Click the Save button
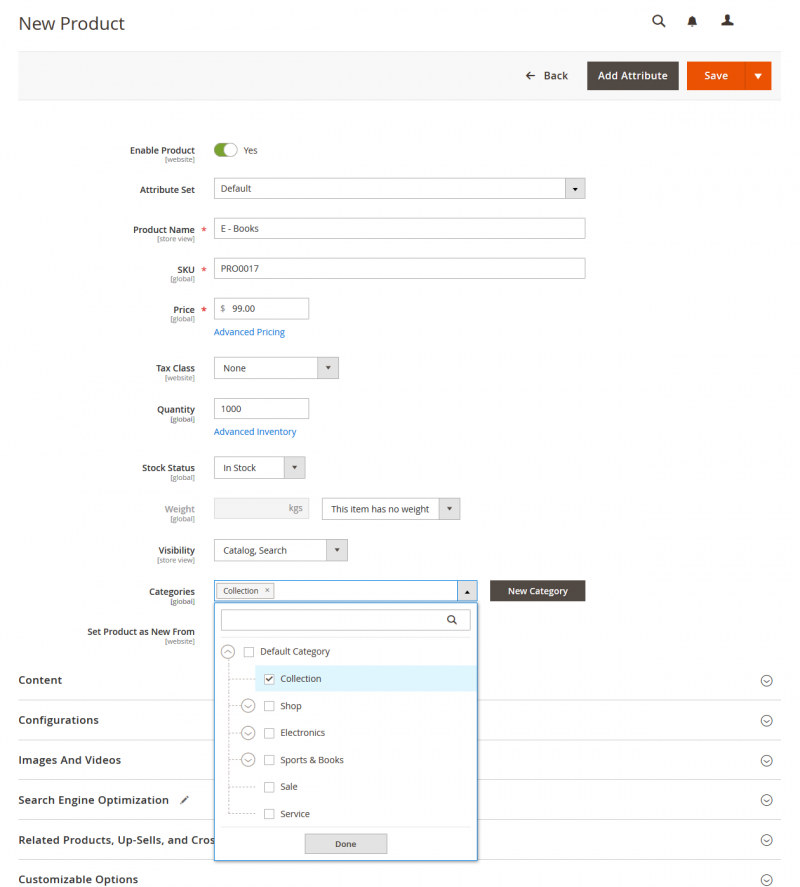This screenshot has height=887, width=800. click(716, 76)
